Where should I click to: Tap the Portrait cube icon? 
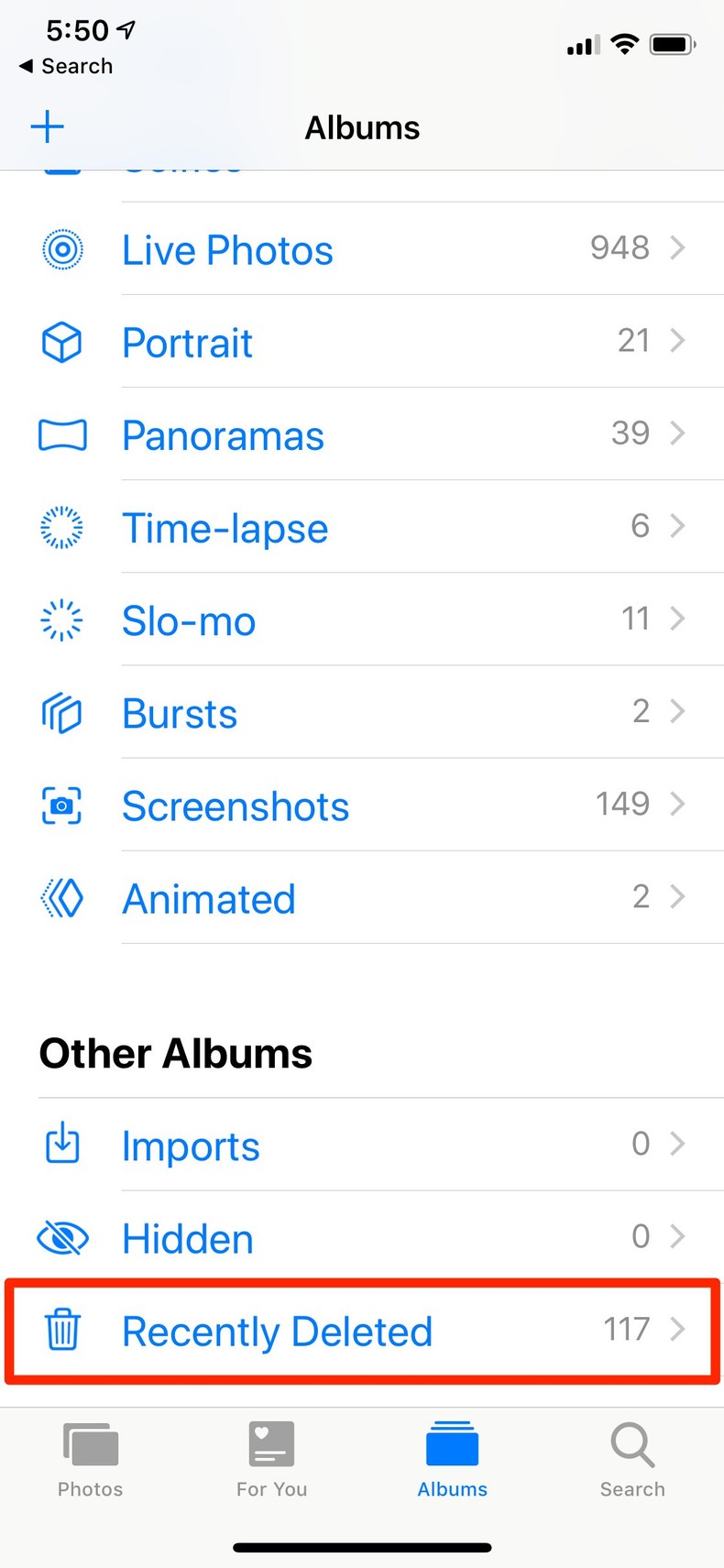(x=62, y=343)
